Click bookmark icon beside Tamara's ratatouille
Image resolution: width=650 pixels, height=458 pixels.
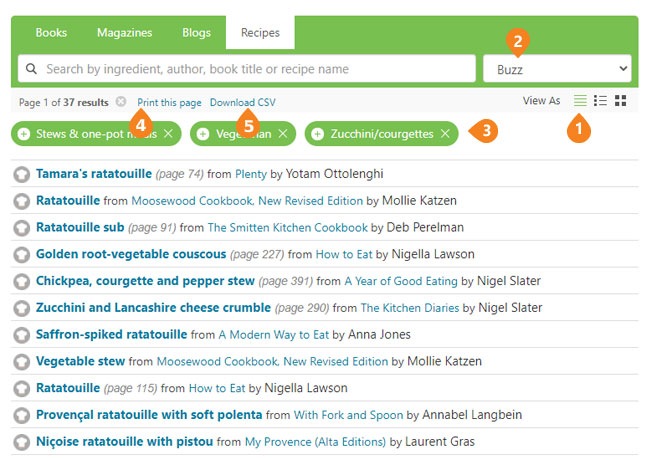pyautogui.click(x=22, y=174)
